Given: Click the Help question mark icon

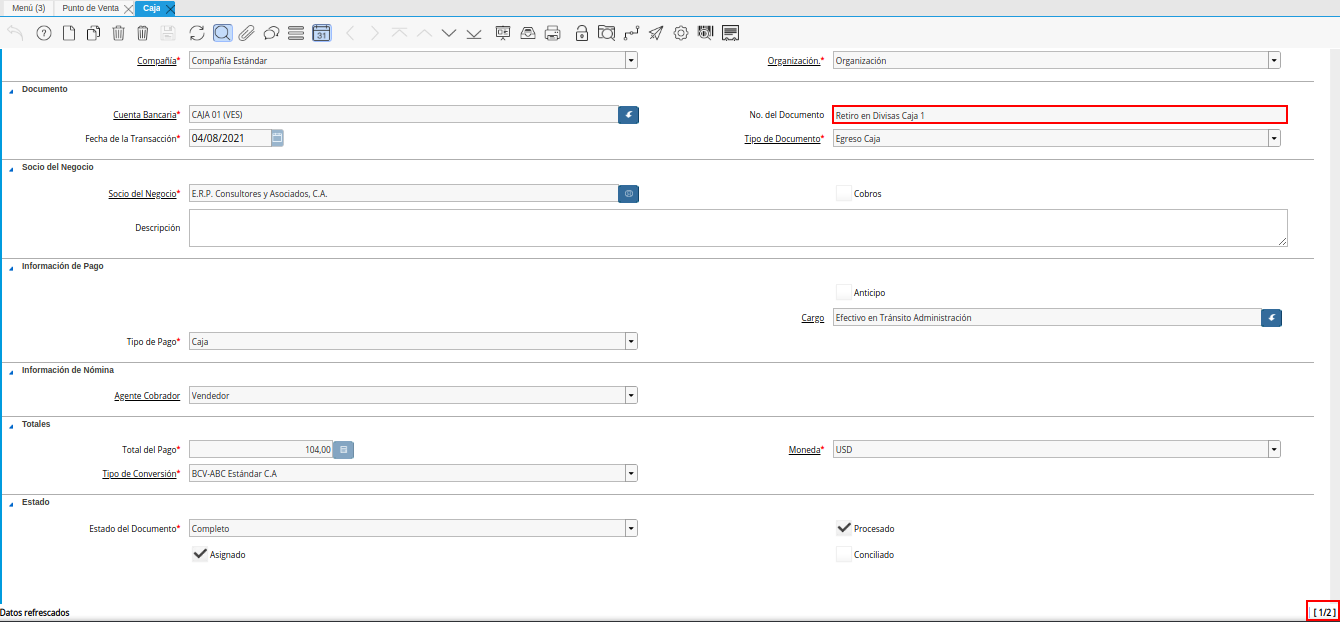Looking at the screenshot, I should (44, 33).
